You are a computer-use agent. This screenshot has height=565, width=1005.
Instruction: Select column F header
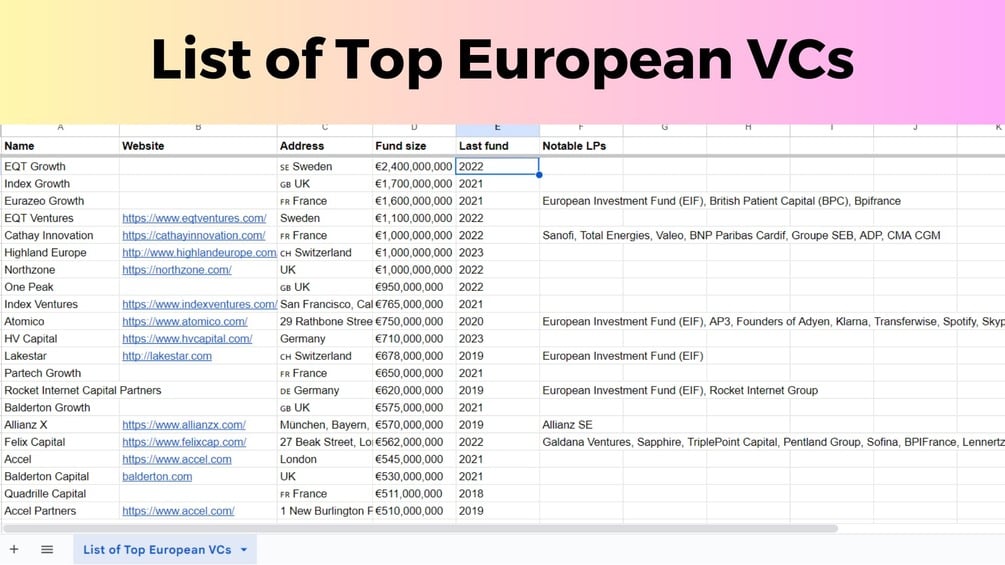(581, 128)
